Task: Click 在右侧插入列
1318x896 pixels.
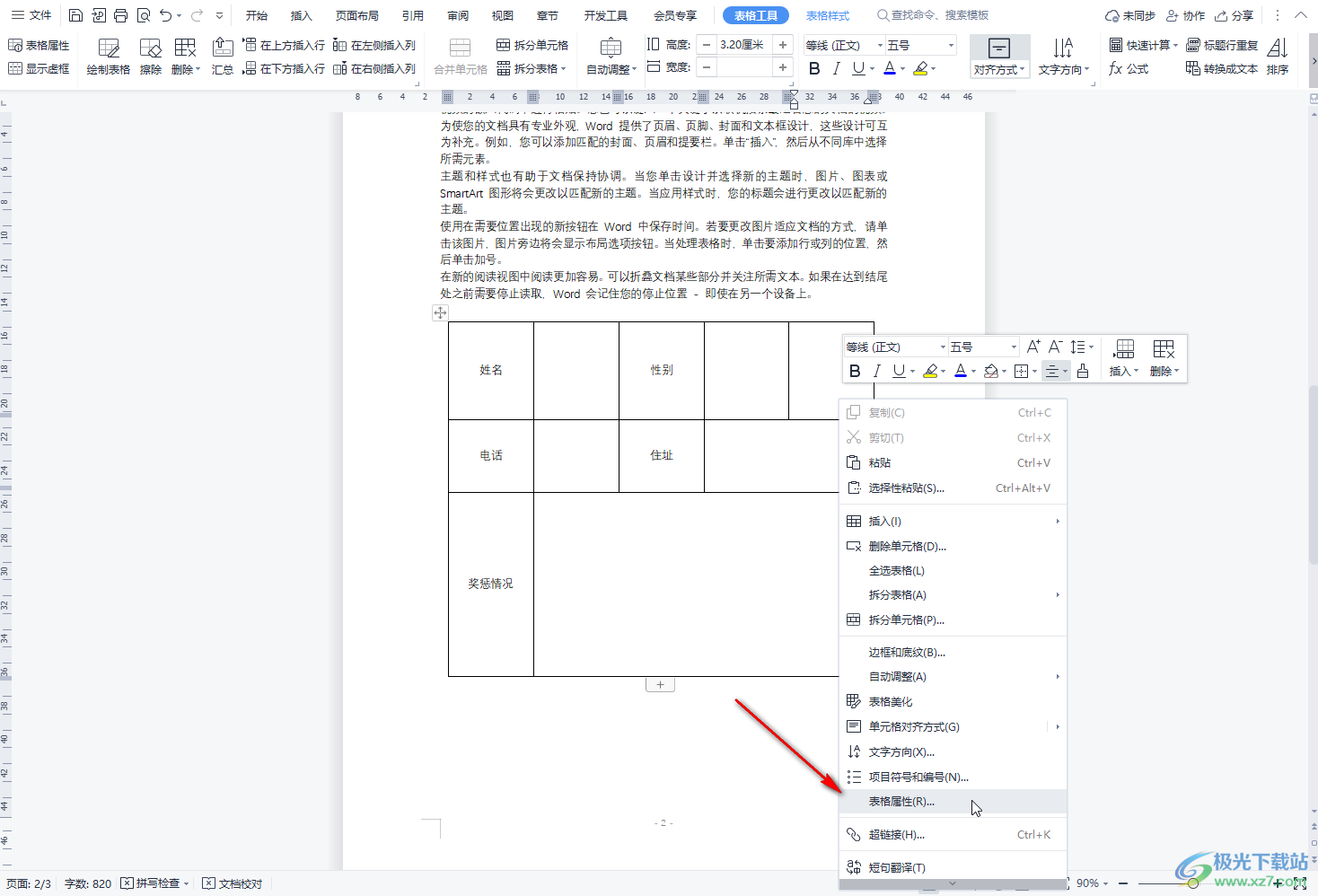Action: [374, 68]
